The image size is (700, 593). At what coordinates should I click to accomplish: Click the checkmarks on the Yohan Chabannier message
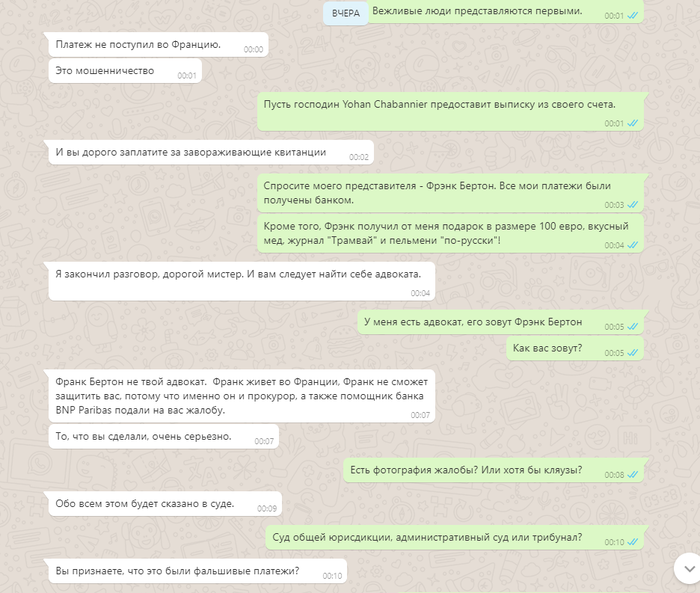pyautogui.click(x=633, y=123)
